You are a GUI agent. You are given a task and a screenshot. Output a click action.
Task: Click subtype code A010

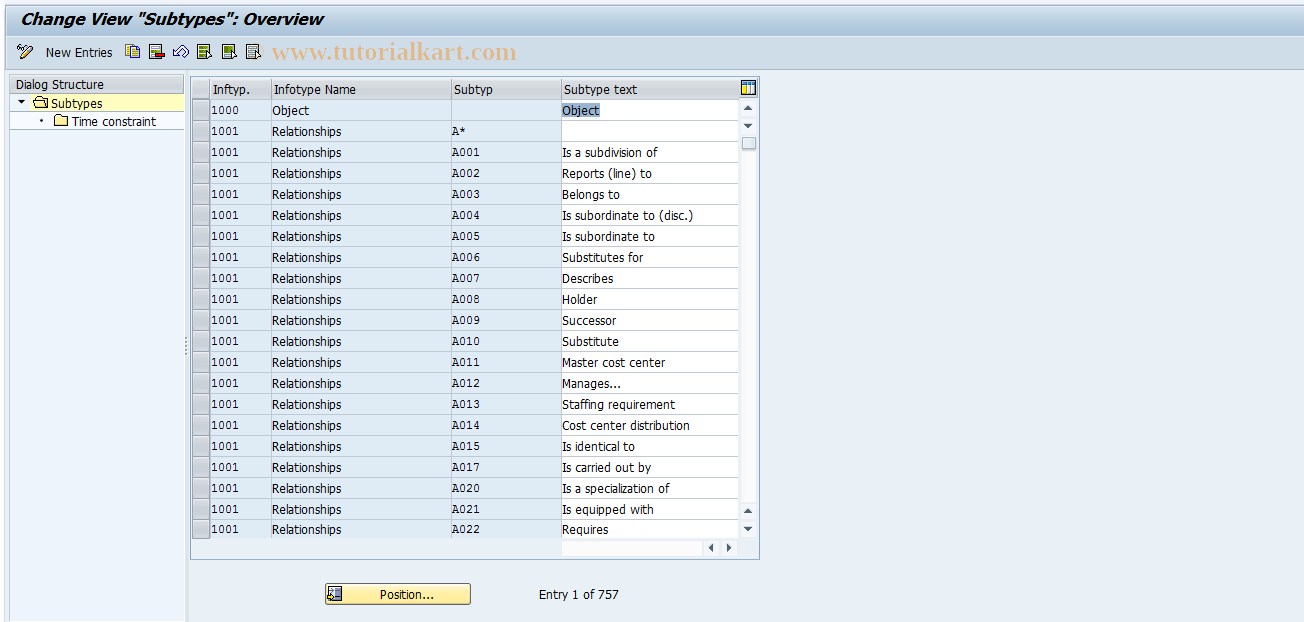466,341
